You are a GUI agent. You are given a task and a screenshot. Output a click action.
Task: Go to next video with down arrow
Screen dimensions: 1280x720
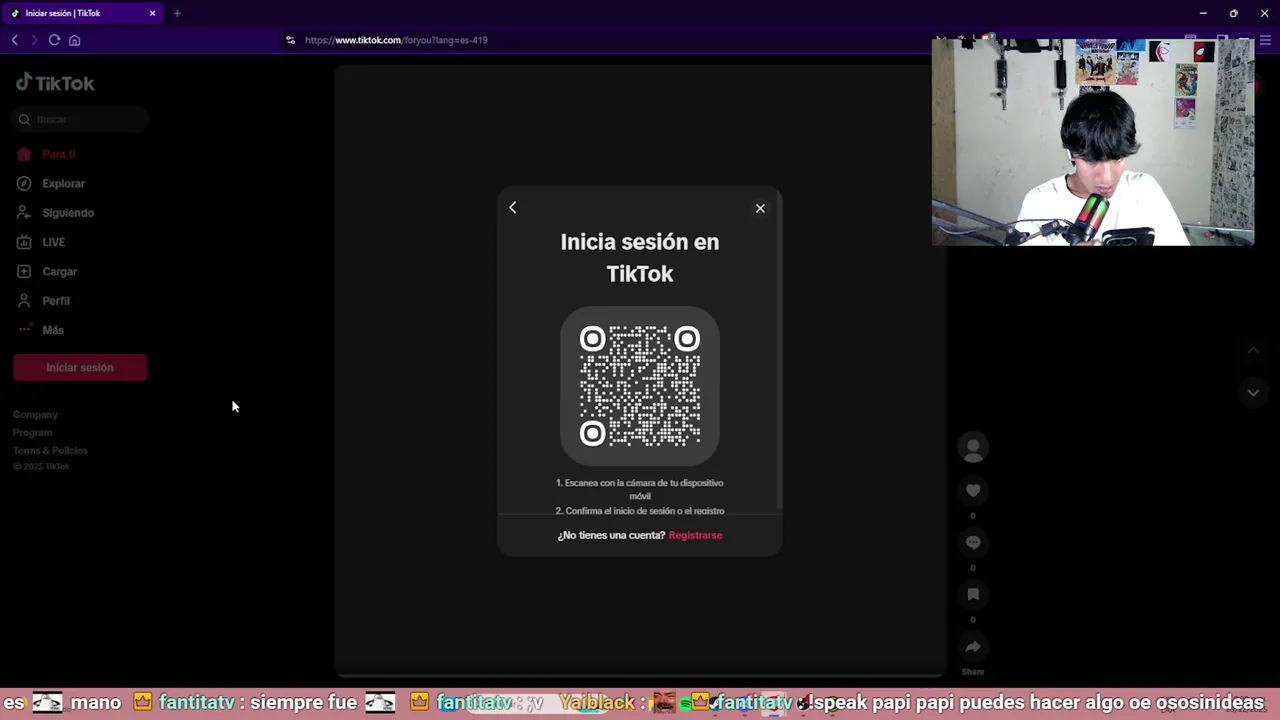tap(1253, 393)
